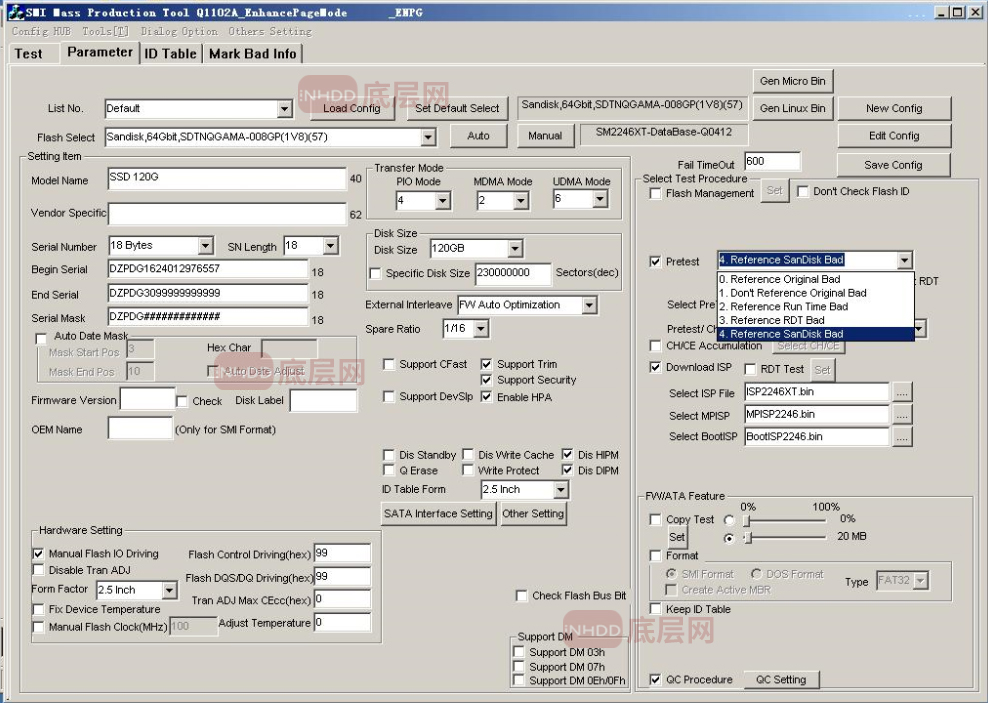Open External Interleave dropdown
Viewport: 988px width, 703px height.
point(589,306)
